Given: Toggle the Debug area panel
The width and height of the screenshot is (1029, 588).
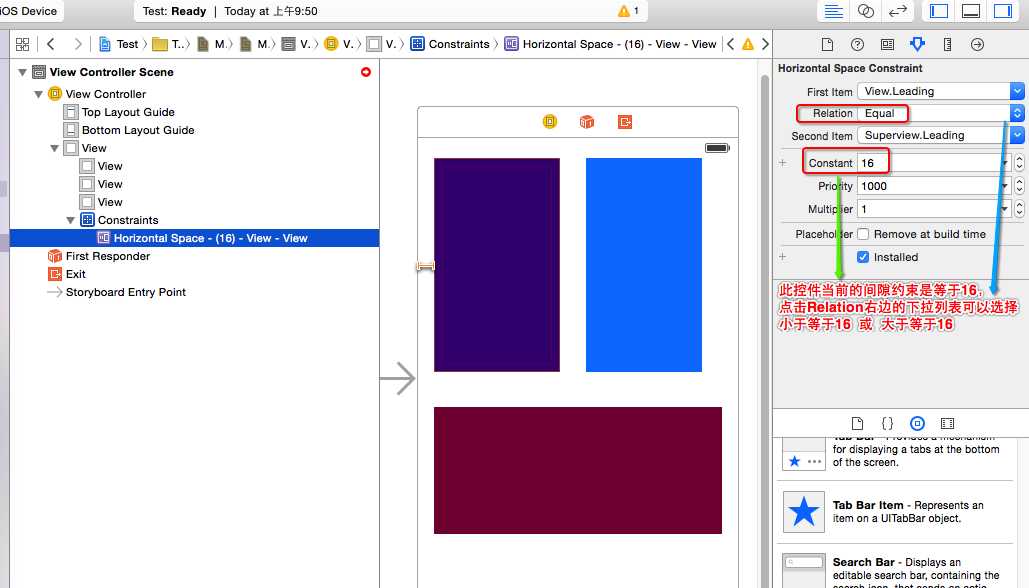Looking at the screenshot, I should (x=971, y=11).
